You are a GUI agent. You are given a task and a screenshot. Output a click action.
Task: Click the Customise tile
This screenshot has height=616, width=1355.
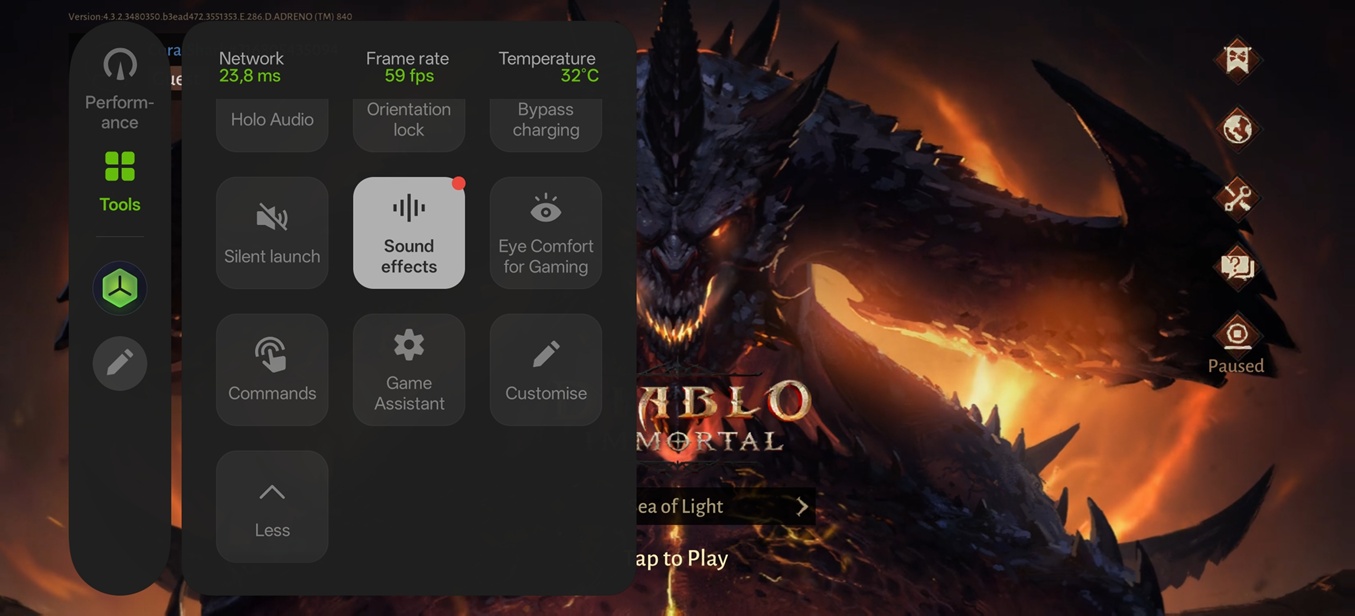[x=546, y=370]
